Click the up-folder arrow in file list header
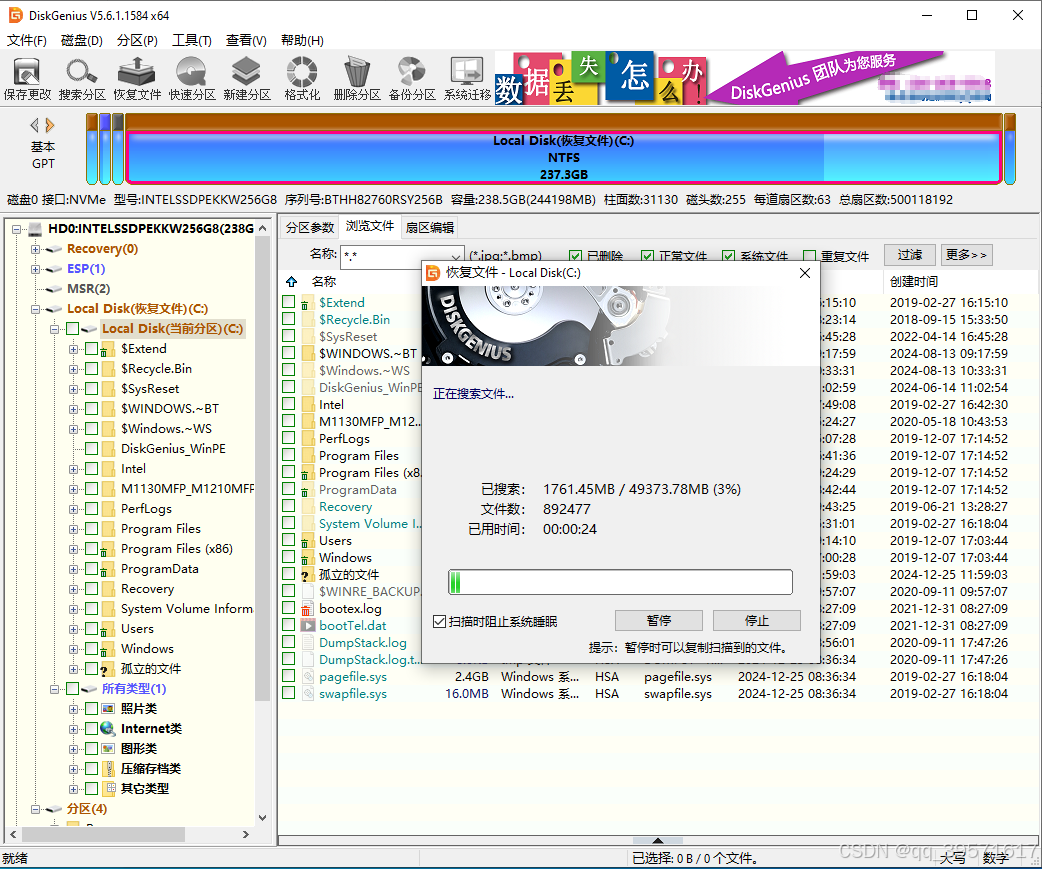The width and height of the screenshot is (1042, 869). pos(291,281)
